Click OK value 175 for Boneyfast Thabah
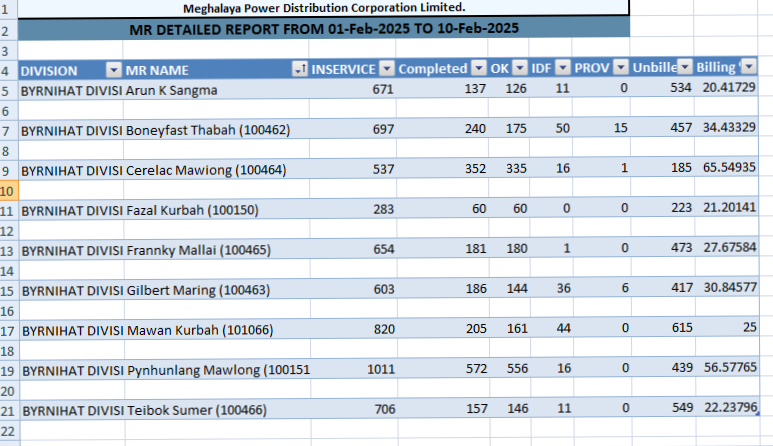Viewport: 773px width, 446px height. coord(509,129)
